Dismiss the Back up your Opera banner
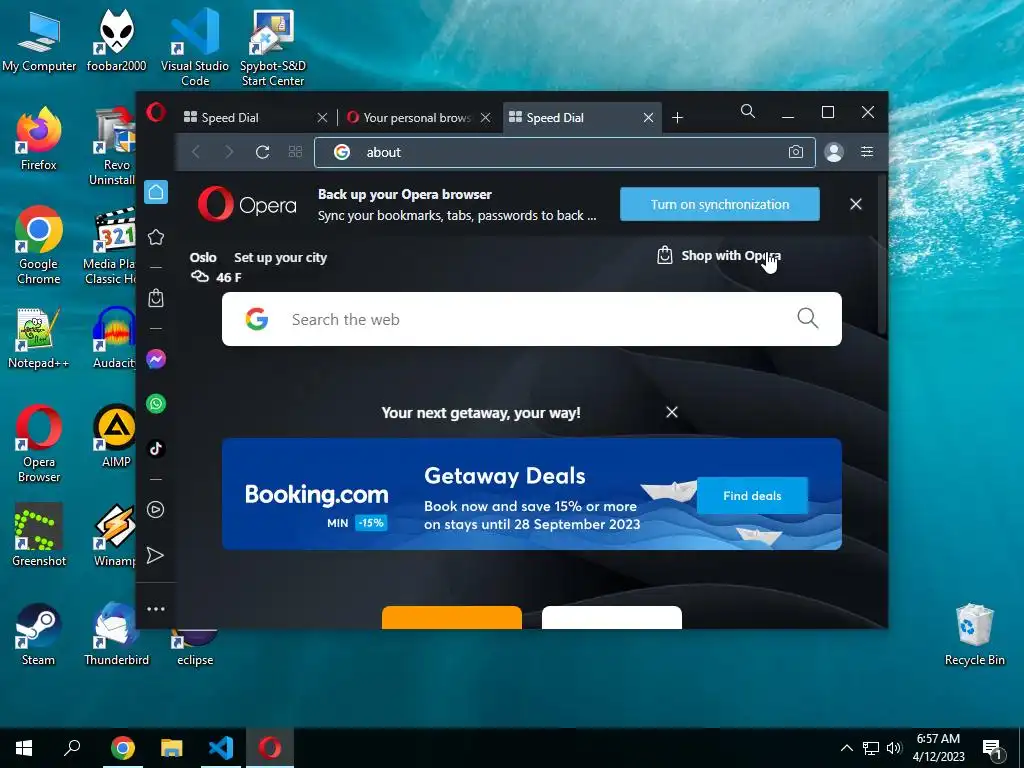The width and height of the screenshot is (1024, 768). (856, 204)
